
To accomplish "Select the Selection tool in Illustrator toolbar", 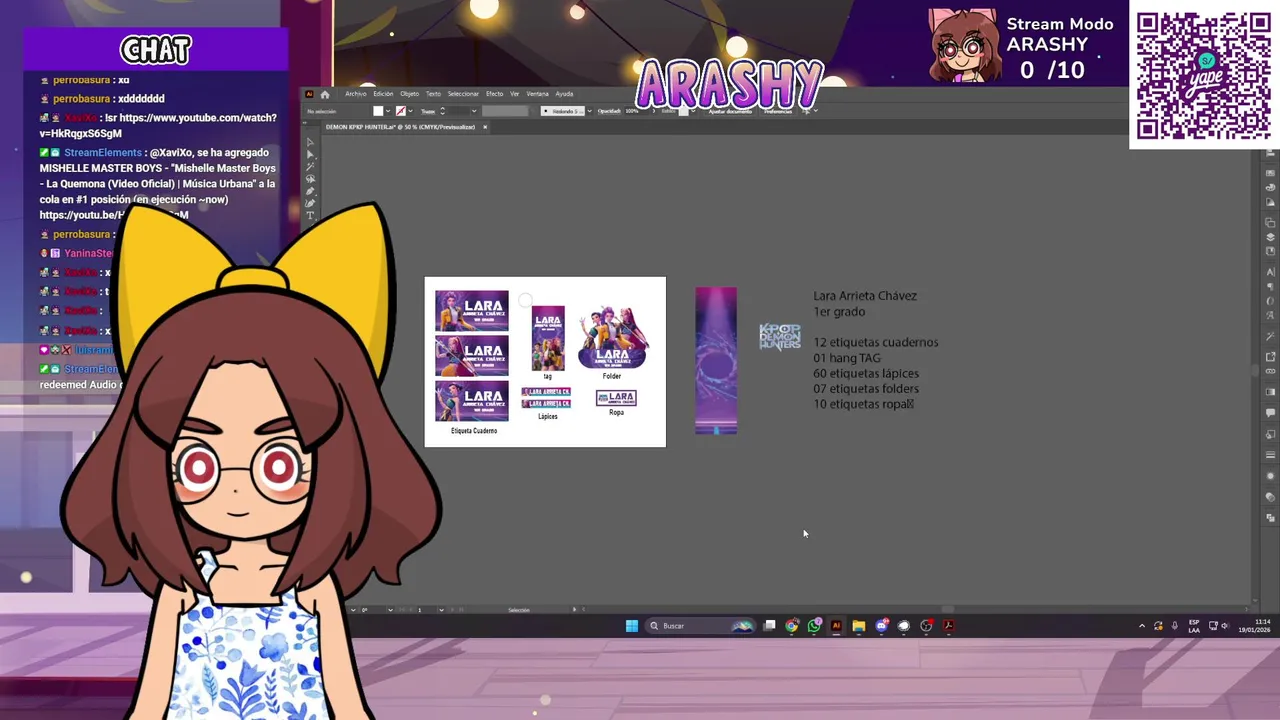I will coord(310,142).
